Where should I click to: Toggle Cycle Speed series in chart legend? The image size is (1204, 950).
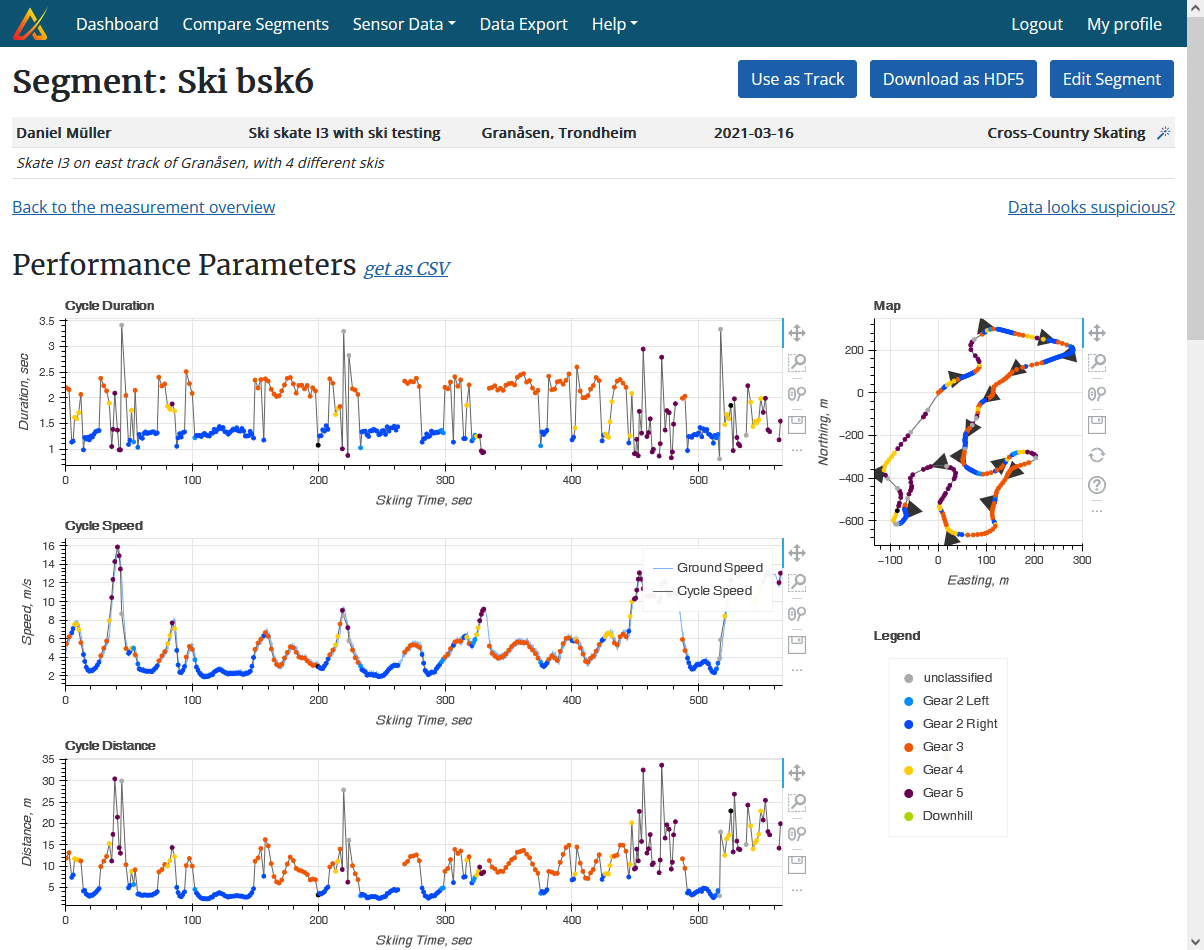tap(714, 591)
